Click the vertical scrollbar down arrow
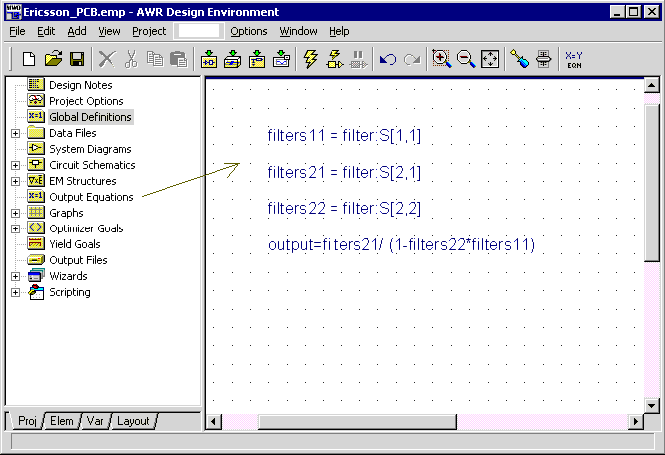 tap(651, 406)
